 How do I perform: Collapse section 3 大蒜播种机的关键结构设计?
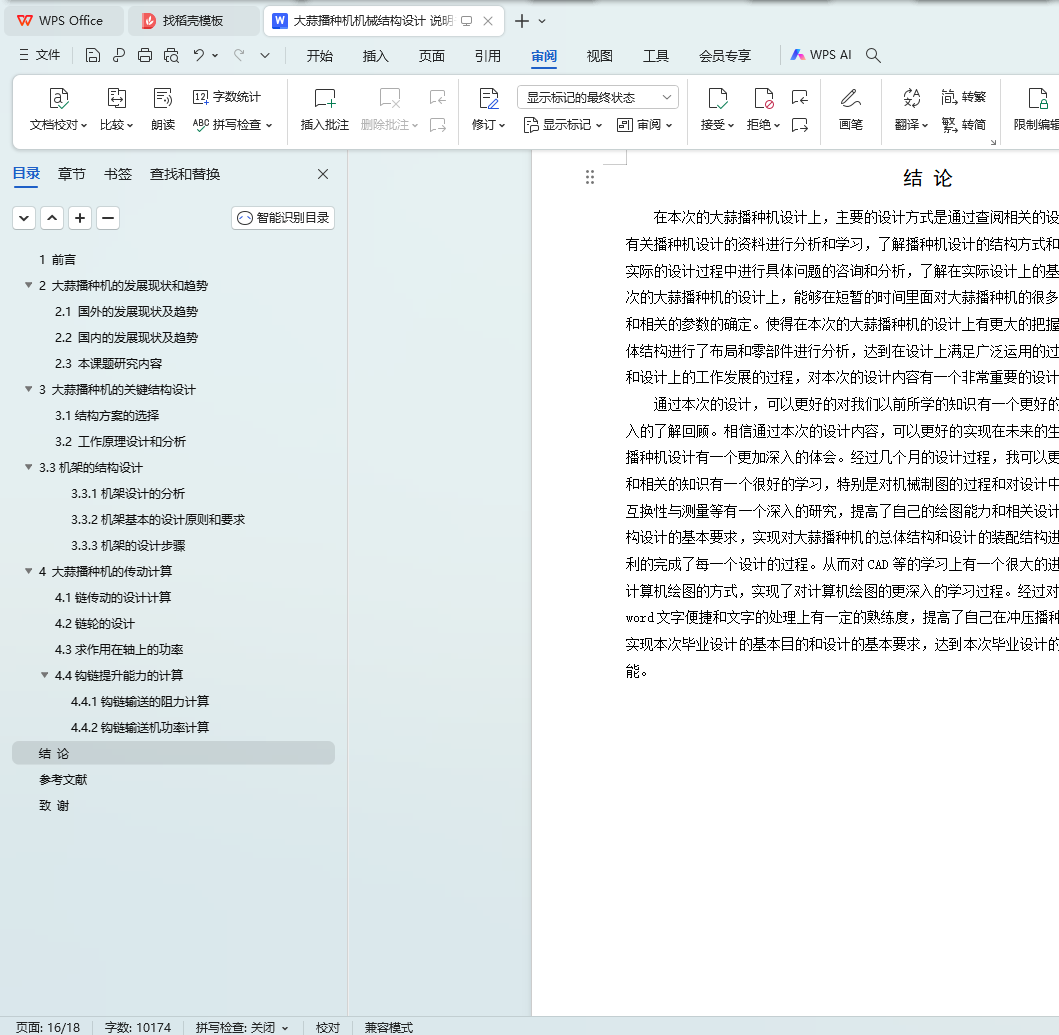point(28,389)
